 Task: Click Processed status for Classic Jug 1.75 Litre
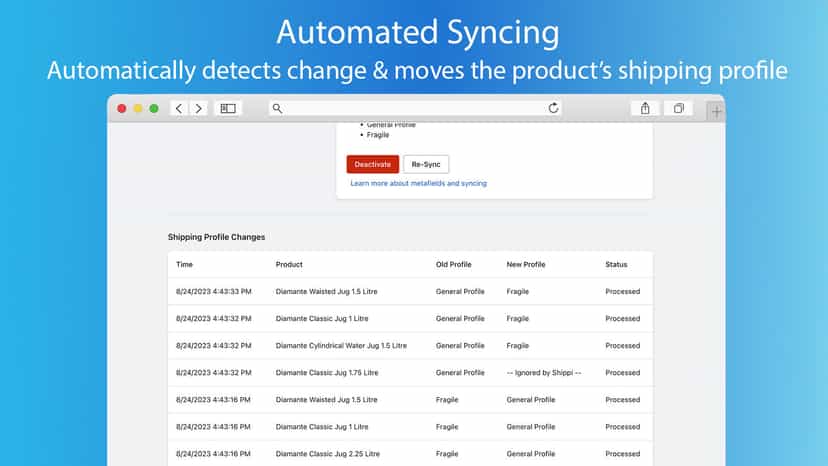623,372
